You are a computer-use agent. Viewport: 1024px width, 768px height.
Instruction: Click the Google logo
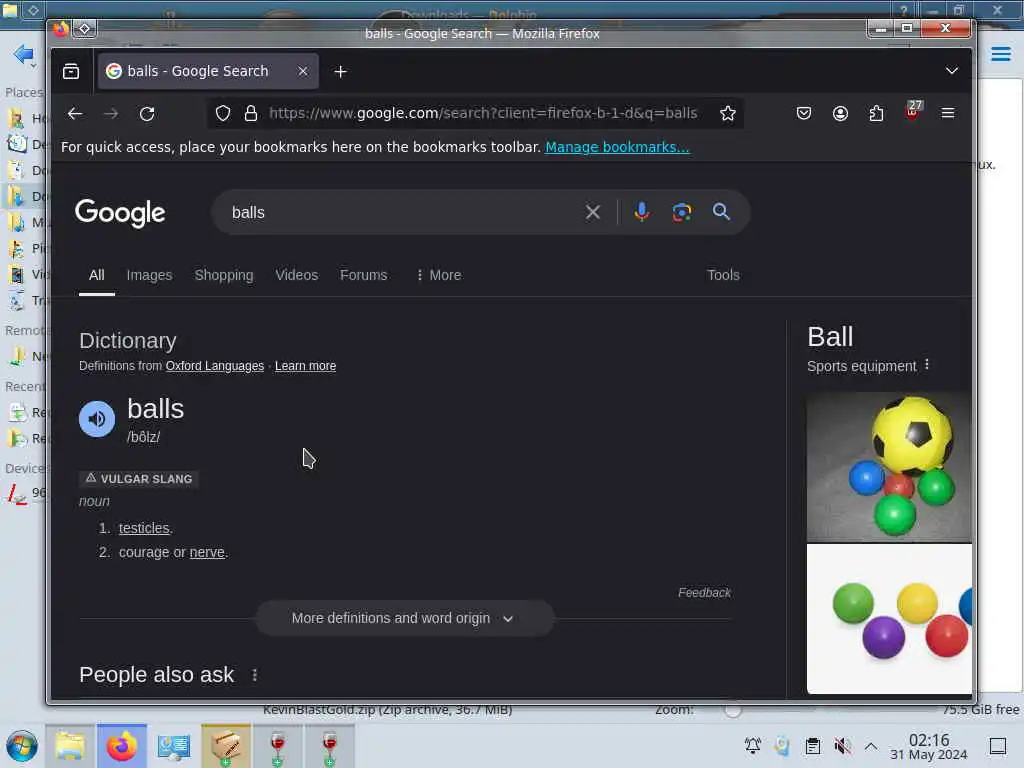120,213
